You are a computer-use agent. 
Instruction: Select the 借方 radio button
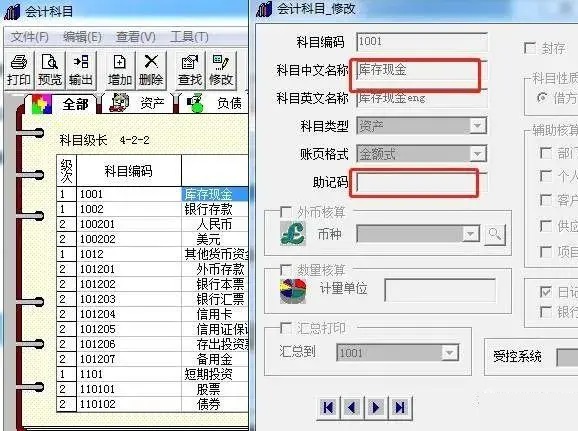click(x=542, y=98)
